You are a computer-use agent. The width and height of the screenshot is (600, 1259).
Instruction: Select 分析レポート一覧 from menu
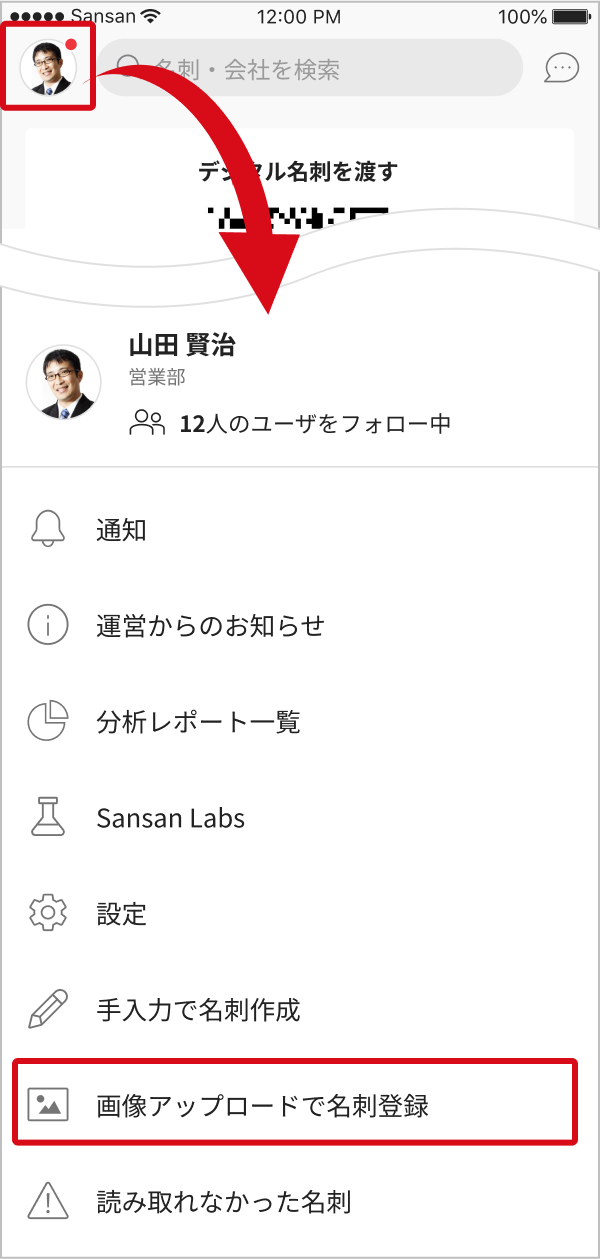click(199, 722)
